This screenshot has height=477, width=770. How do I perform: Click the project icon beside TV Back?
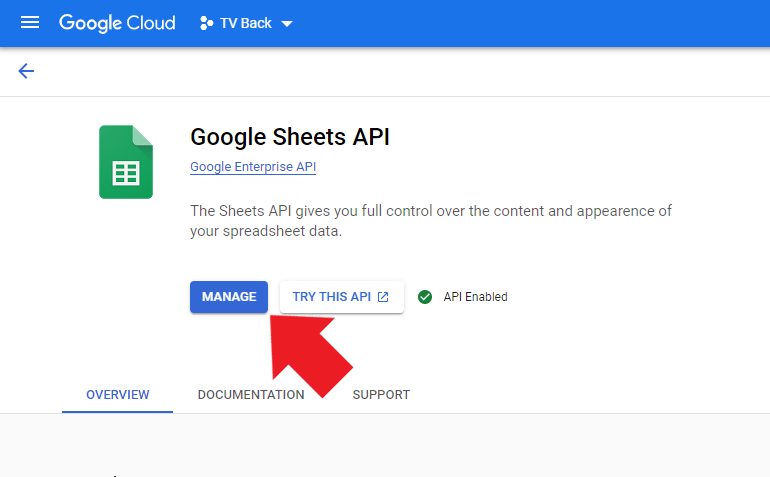point(206,23)
